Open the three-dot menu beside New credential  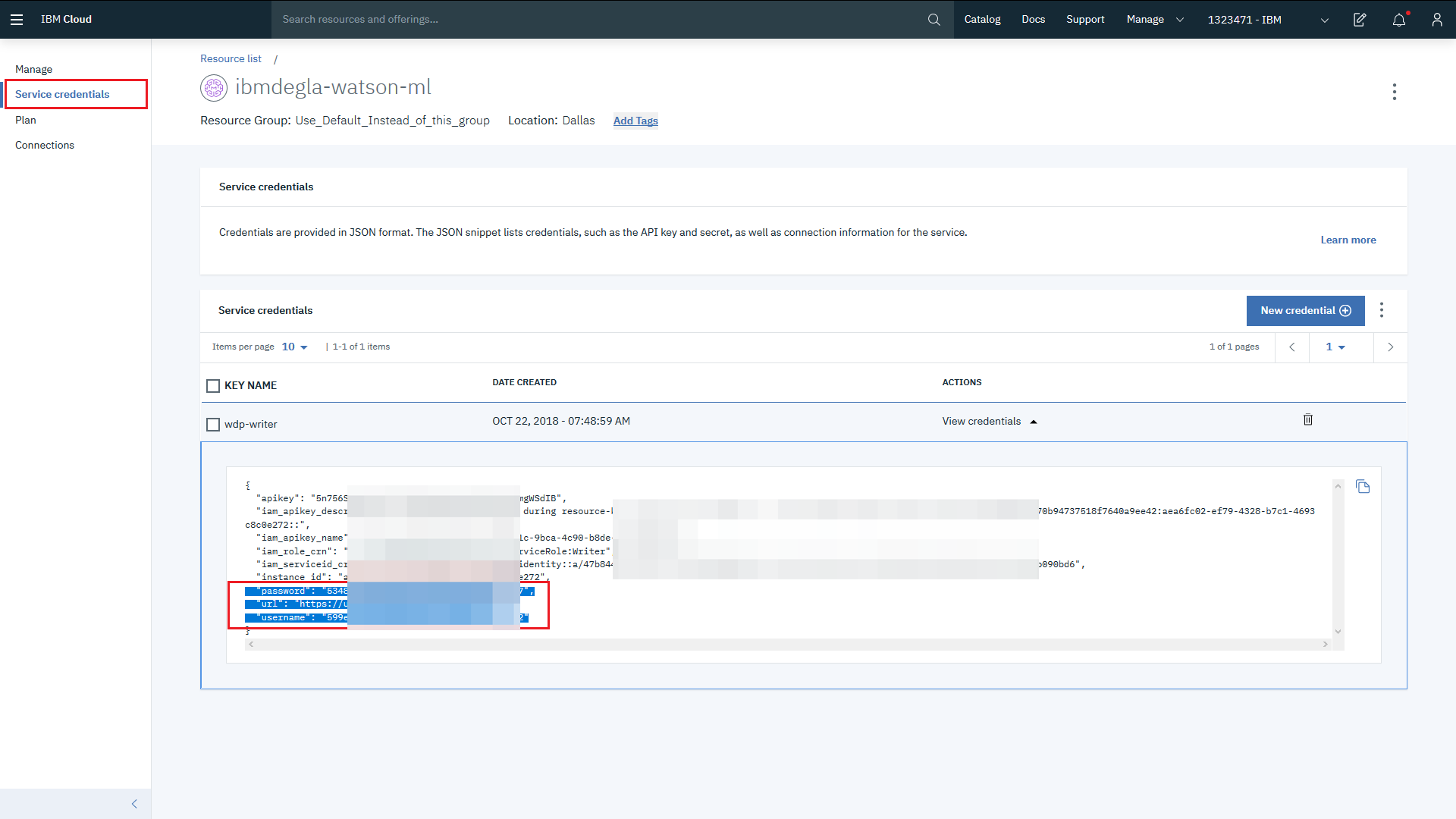tap(1382, 310)
